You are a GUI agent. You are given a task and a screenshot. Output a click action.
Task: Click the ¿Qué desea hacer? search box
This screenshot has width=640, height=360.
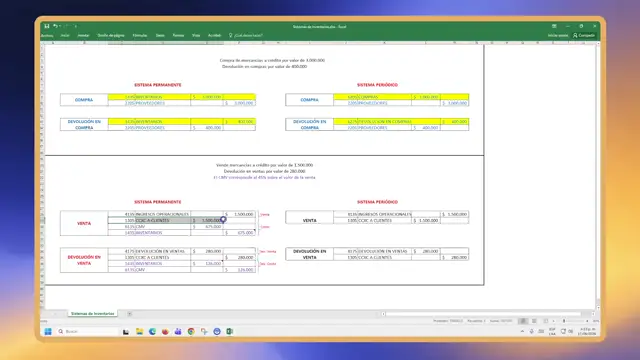[246, 36]
